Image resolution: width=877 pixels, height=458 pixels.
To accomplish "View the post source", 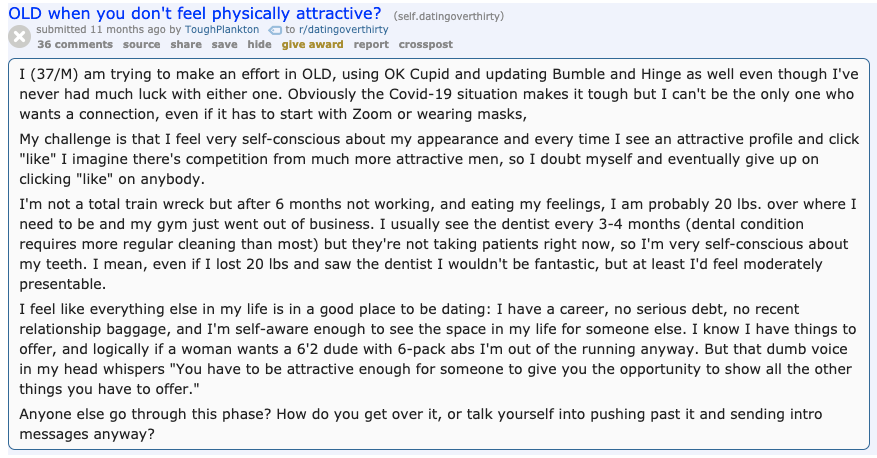I will coord(141,45).
